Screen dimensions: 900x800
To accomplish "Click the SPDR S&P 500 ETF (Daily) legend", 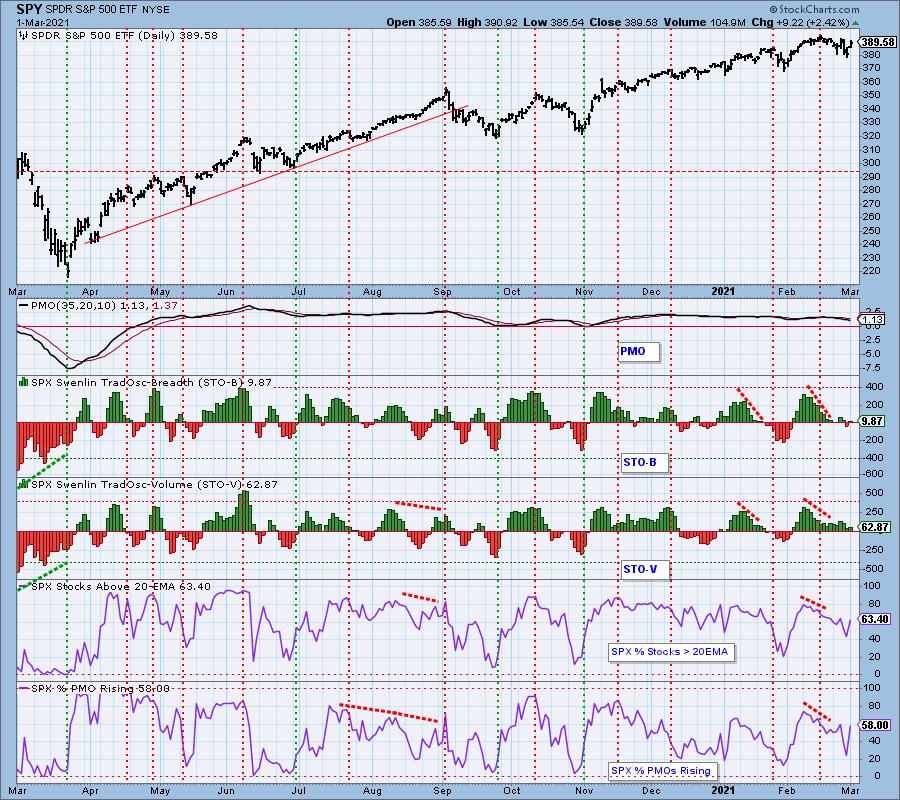I will coord(119,36).
